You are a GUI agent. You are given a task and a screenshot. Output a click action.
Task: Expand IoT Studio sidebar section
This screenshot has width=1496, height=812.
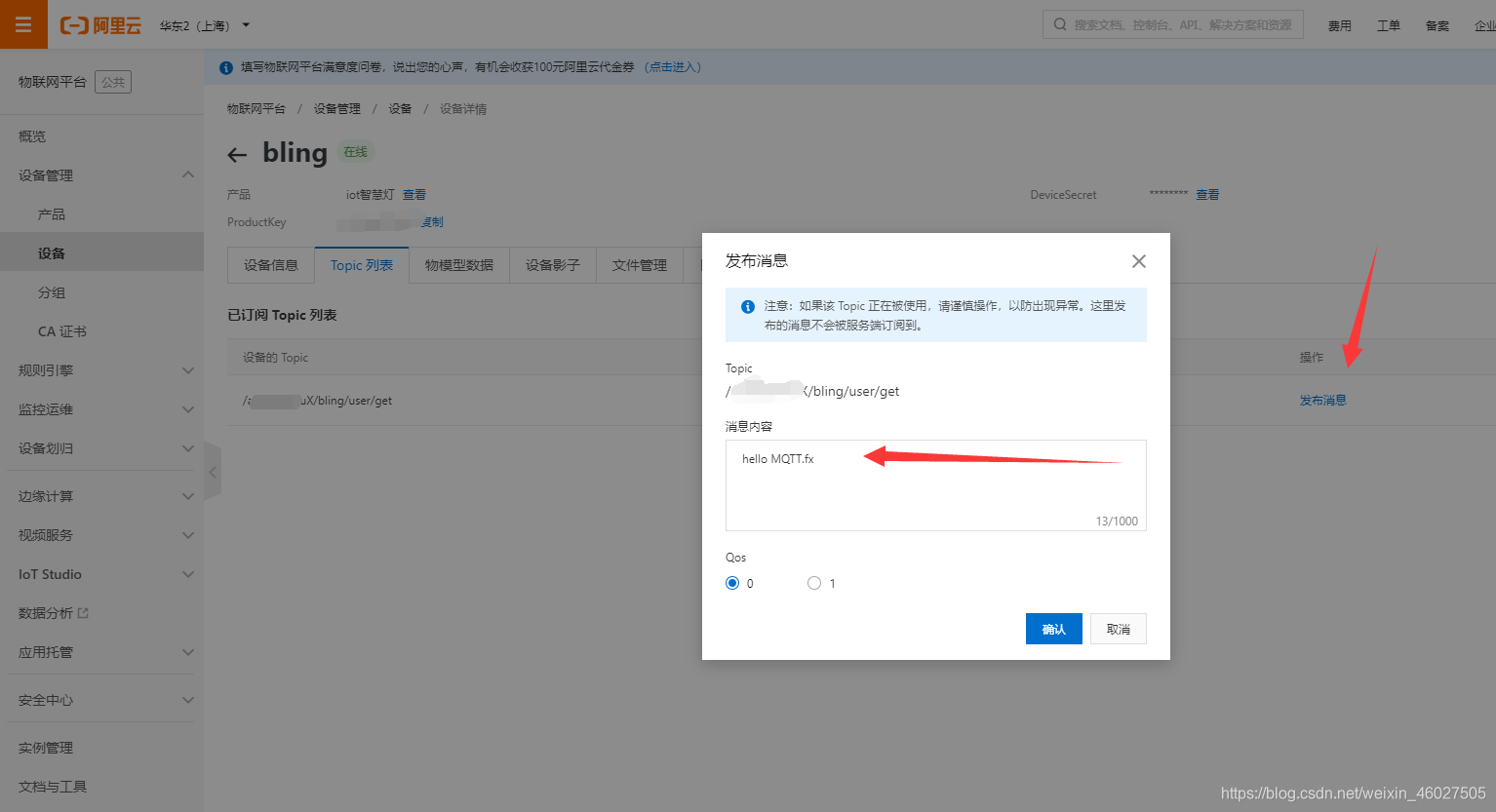pos(101,574)
